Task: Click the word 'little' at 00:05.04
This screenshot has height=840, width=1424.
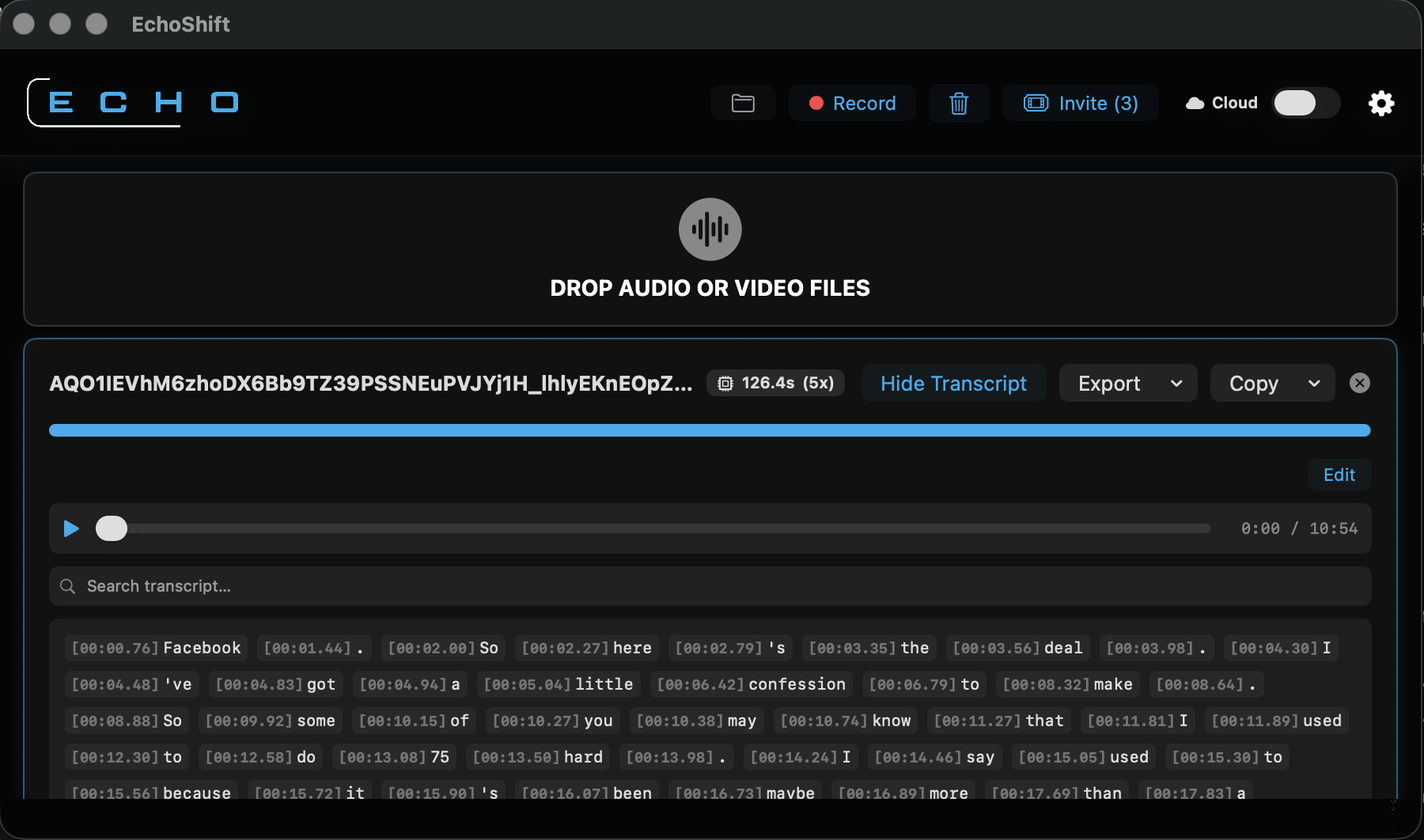Action: [559, 684]
